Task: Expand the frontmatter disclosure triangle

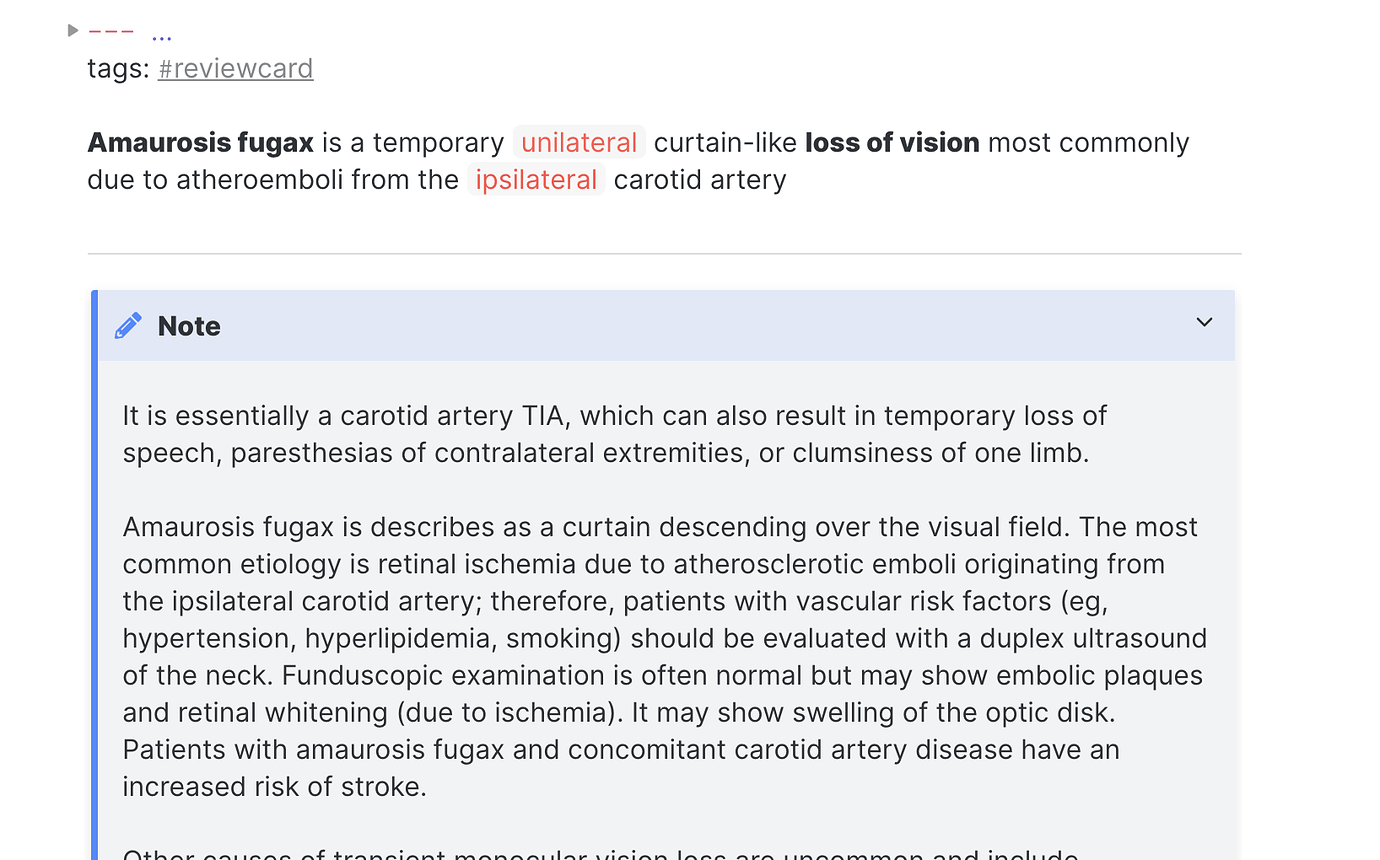Action: click(x=72, y=30)
